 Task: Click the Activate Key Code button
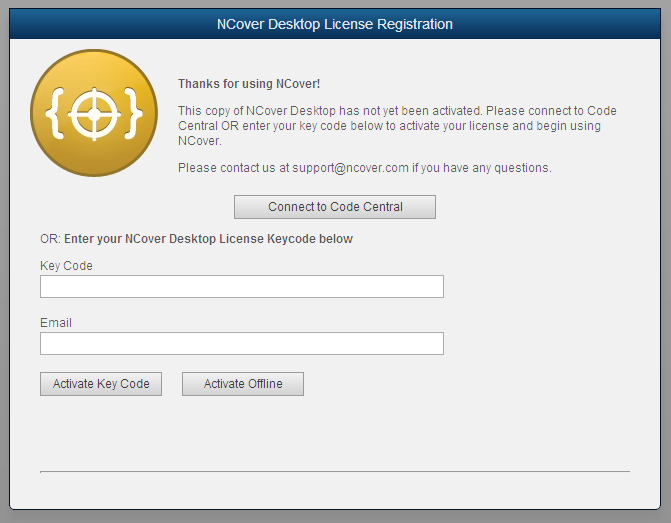(x=101, y=384)
